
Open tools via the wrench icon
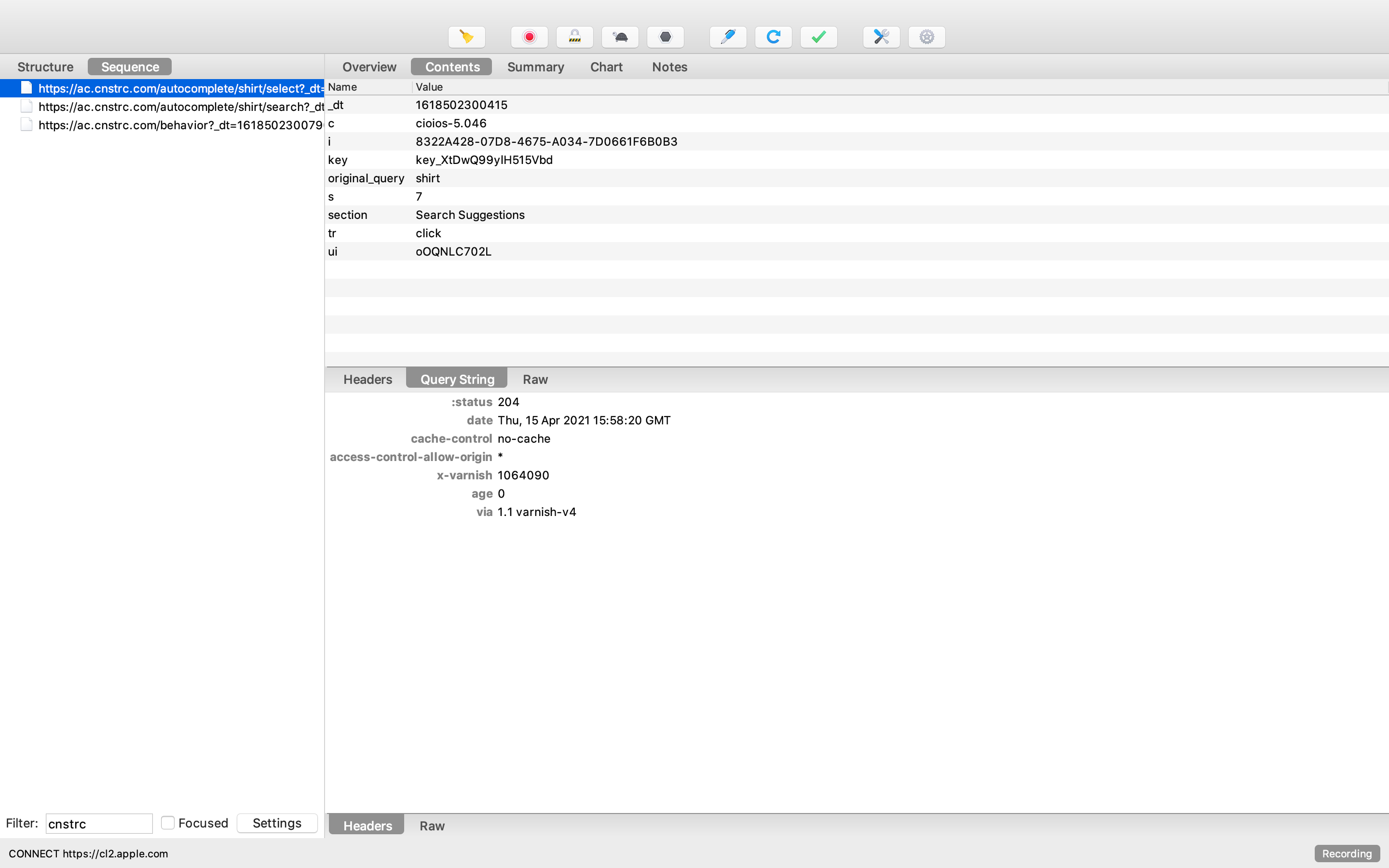880,37
